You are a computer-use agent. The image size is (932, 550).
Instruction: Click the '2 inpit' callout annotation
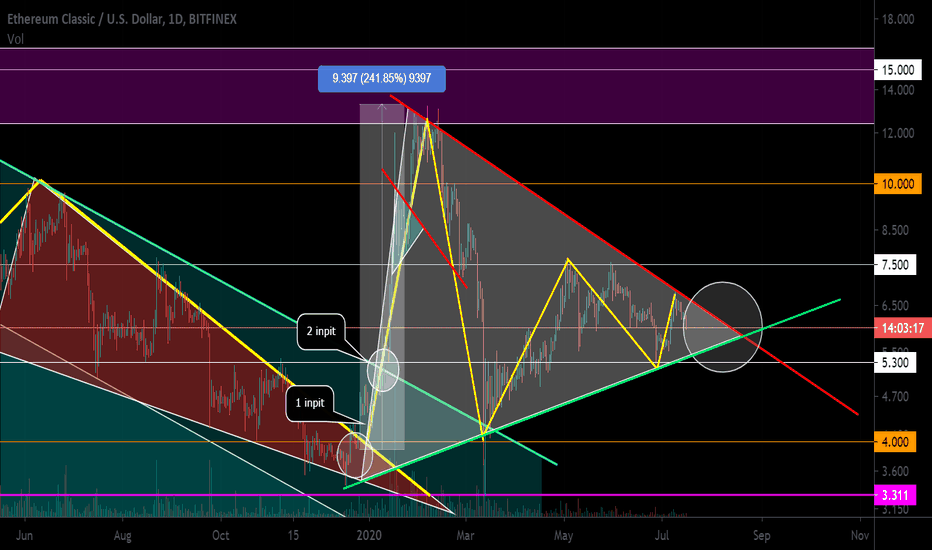coord(321,331)
